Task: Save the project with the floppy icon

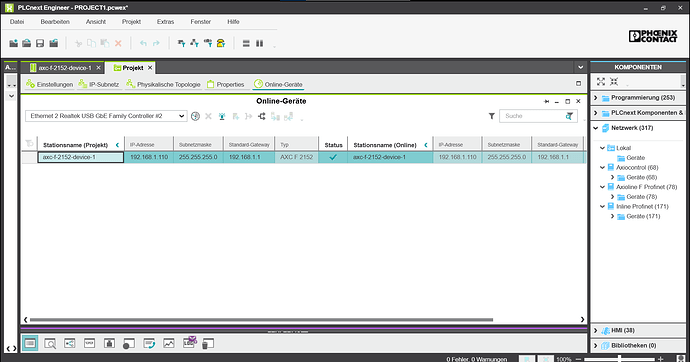Action: point(40,43)
